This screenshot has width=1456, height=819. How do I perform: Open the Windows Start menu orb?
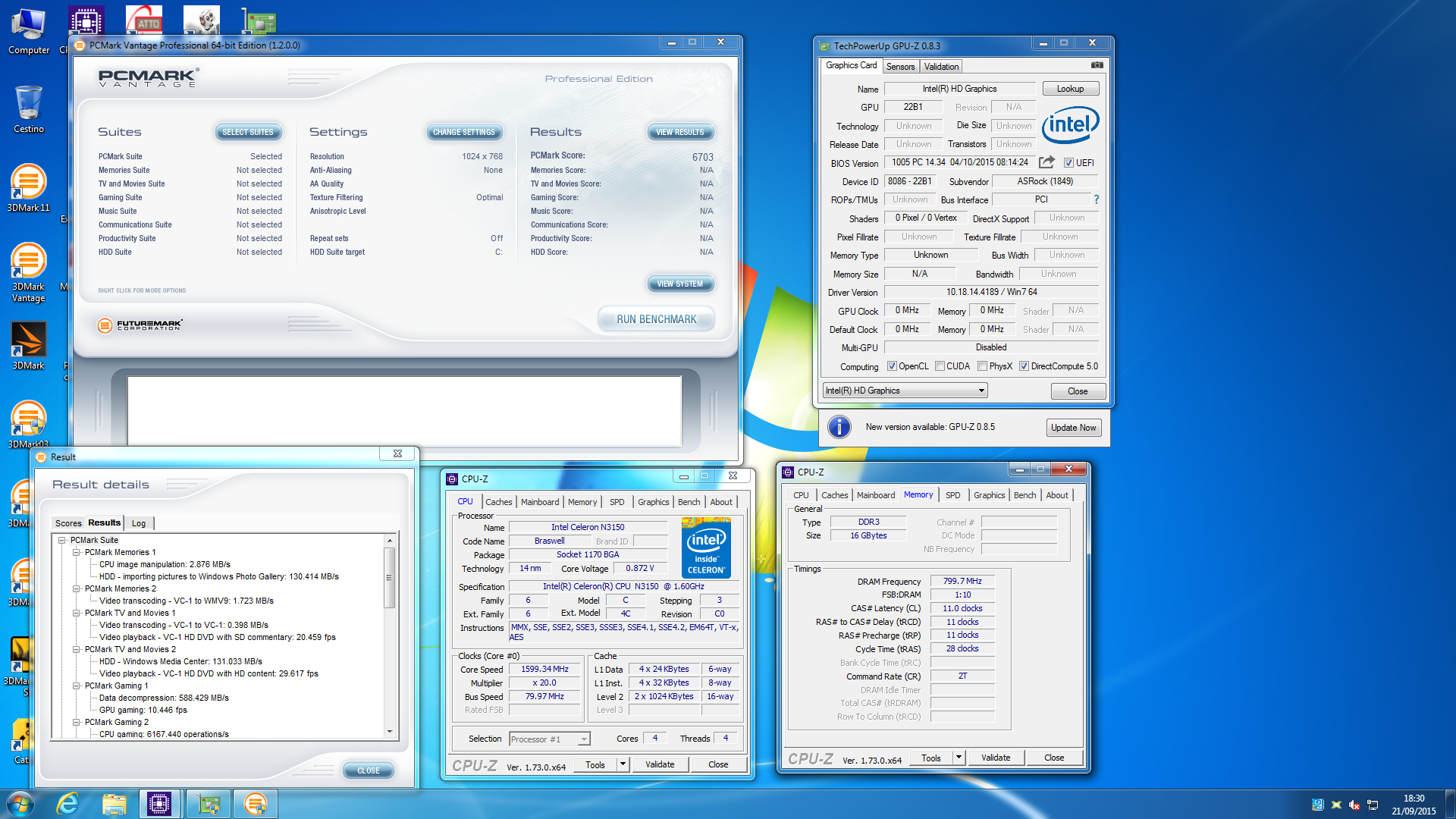coord(20,804)
